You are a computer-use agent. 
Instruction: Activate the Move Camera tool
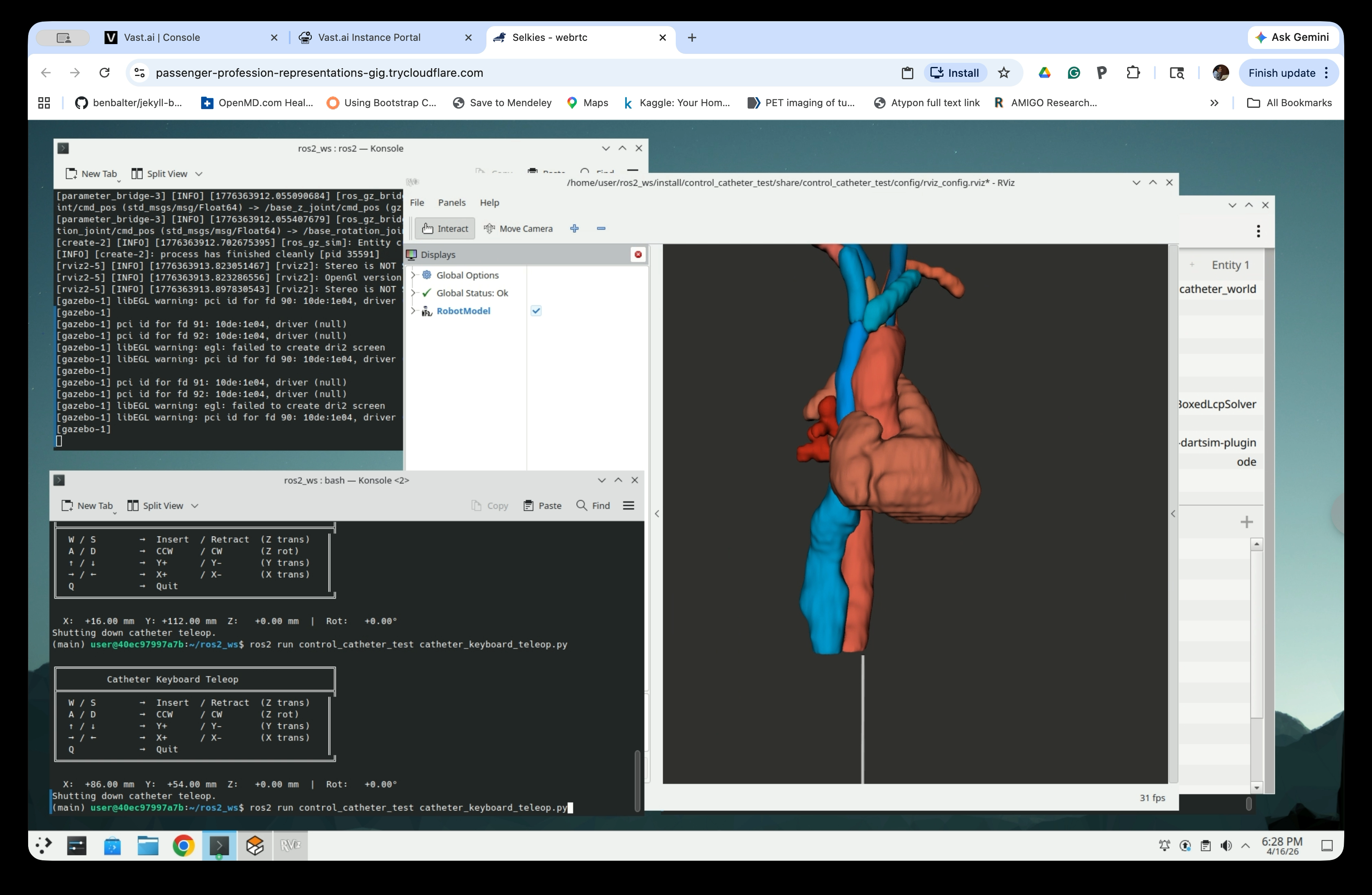tap(518, 228)
